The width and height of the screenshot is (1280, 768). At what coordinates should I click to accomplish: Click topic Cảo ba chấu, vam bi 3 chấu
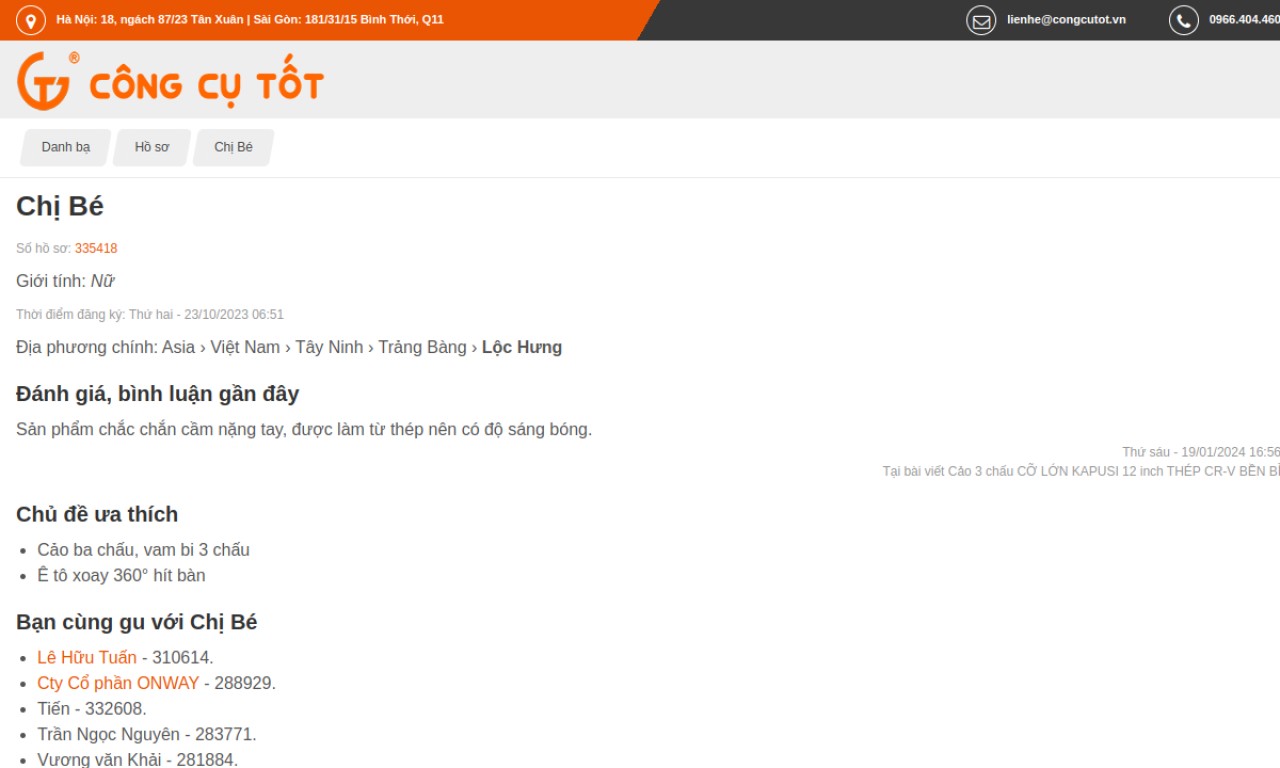tap(143, 550)
